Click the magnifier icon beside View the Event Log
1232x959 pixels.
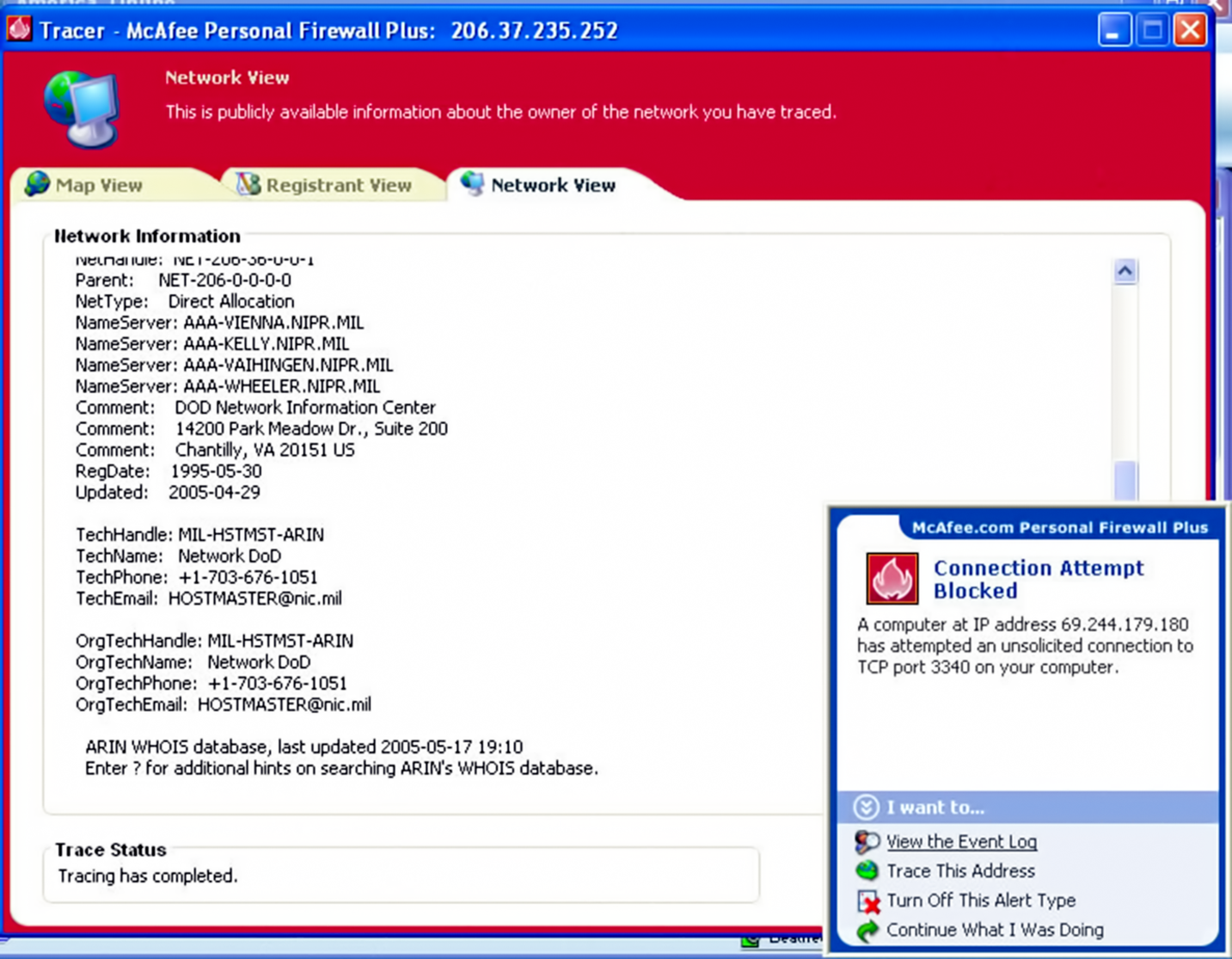point(867,841)
